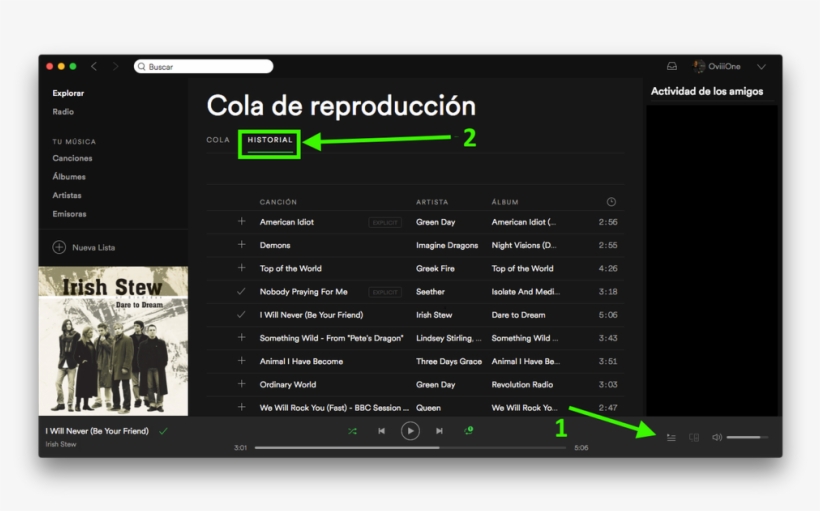This screenshot has width=820, height=511.
Task: Switch to the Cola tab
Action: point(218,140)
